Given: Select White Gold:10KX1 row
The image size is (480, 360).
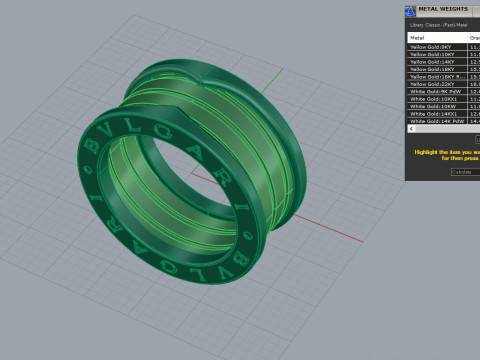Looking at the screenshot, I should click(x=443, y=99).
